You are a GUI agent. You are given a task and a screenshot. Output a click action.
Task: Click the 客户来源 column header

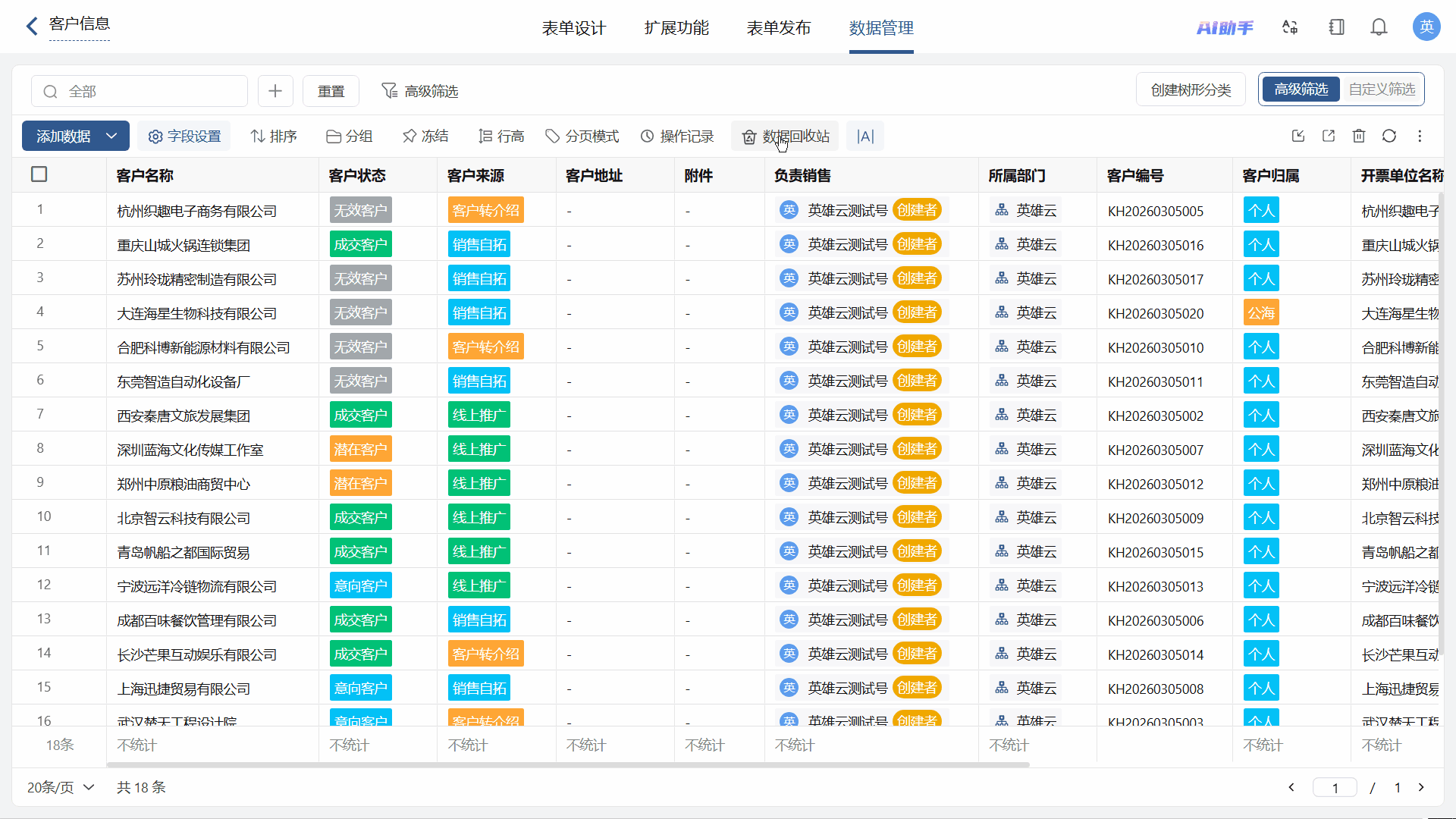tap(475, 175)
